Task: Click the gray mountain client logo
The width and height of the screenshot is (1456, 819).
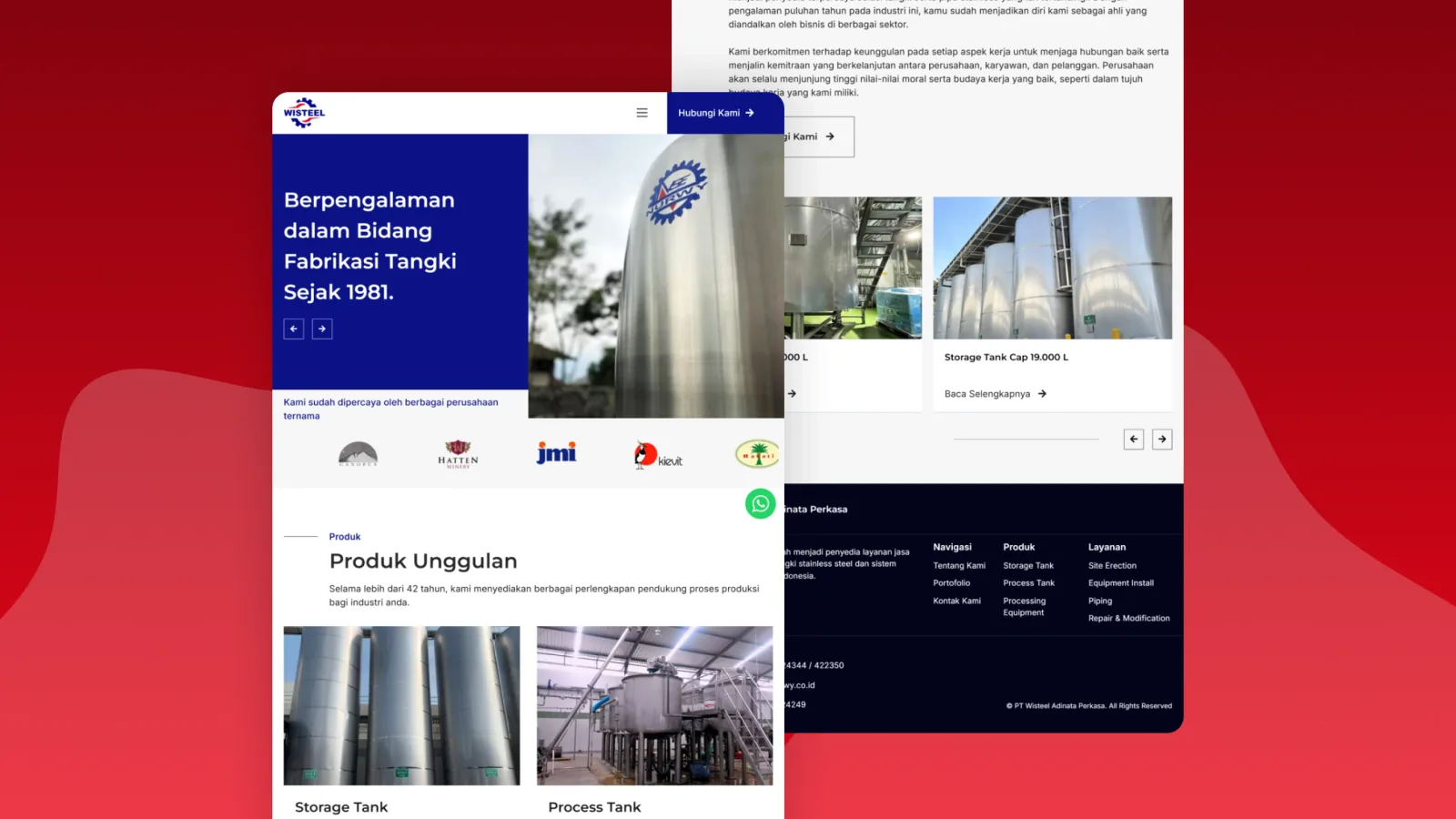Action: pos(358,454)
